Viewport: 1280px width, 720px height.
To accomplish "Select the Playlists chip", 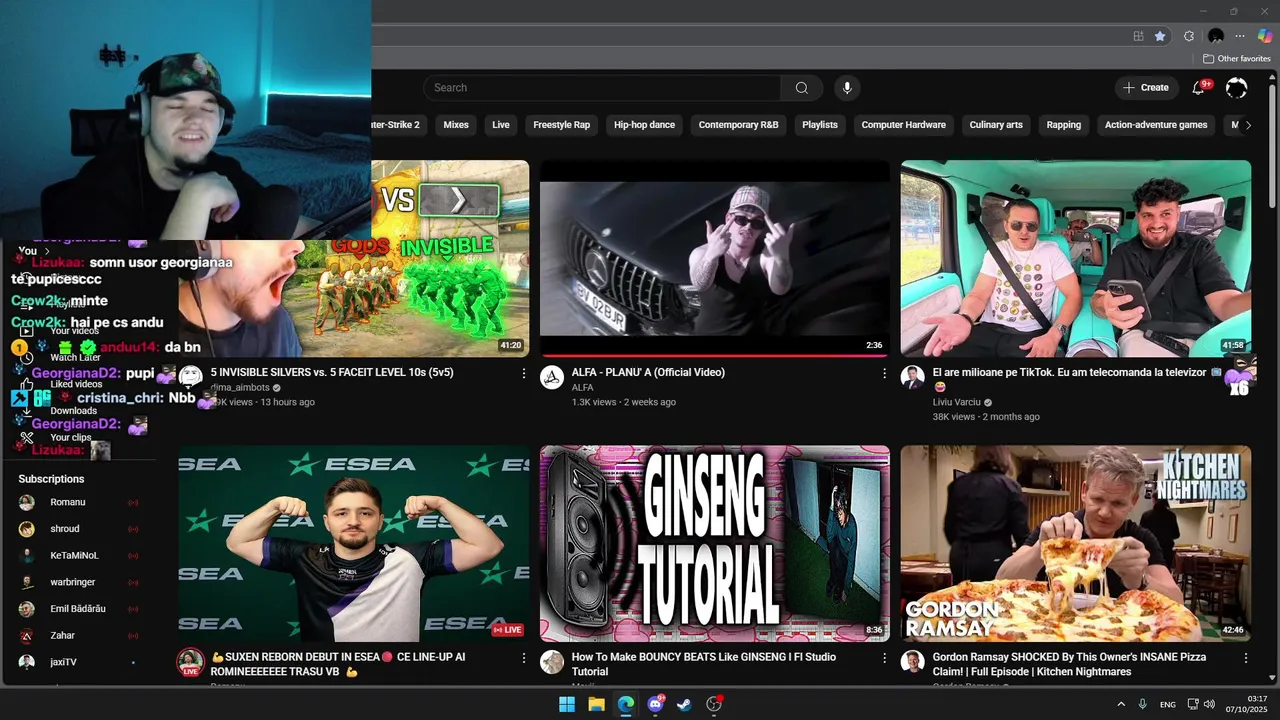I will tap(820, 125).
